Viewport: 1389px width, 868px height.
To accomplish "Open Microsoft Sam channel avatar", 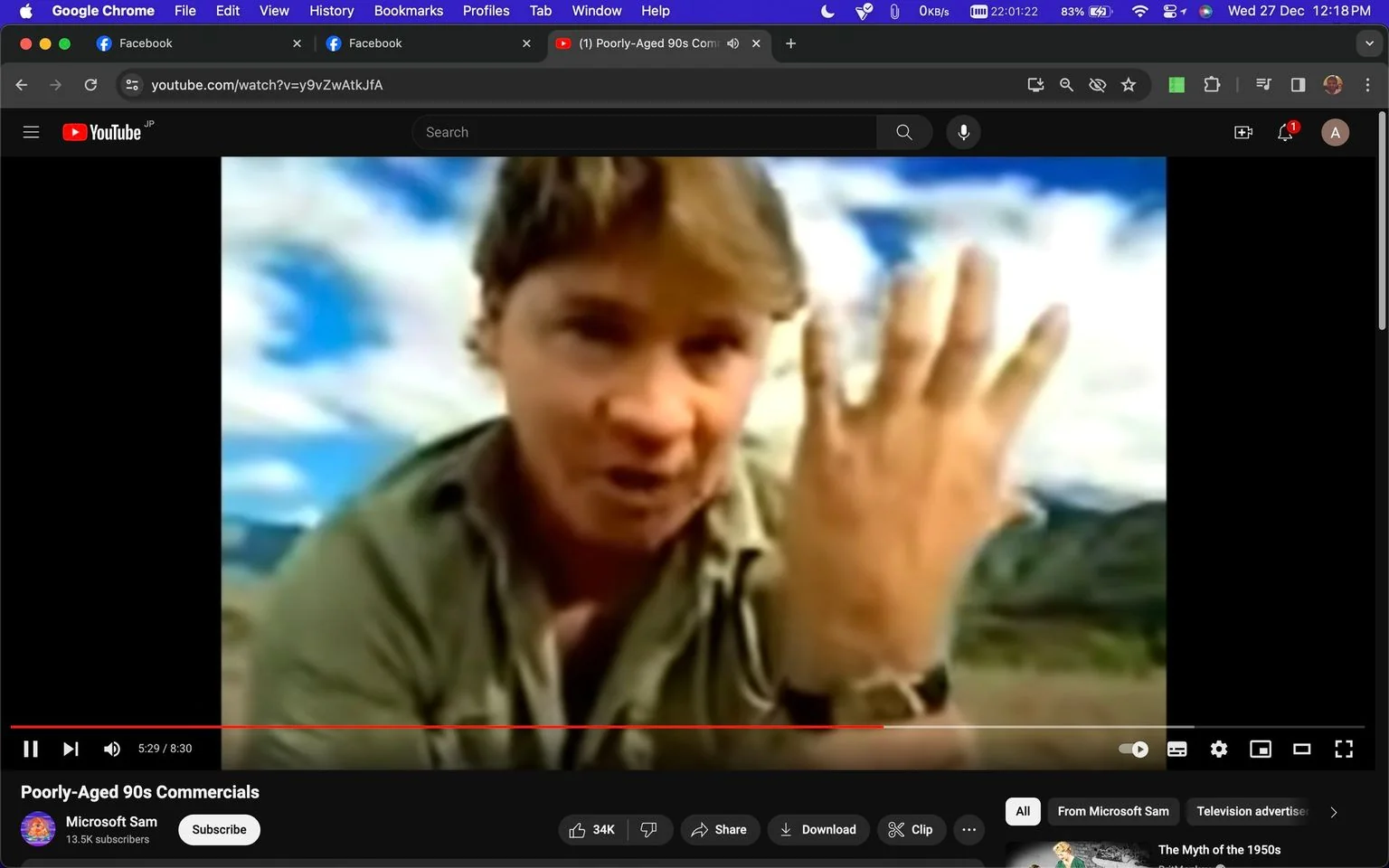I will pos(38,829).
